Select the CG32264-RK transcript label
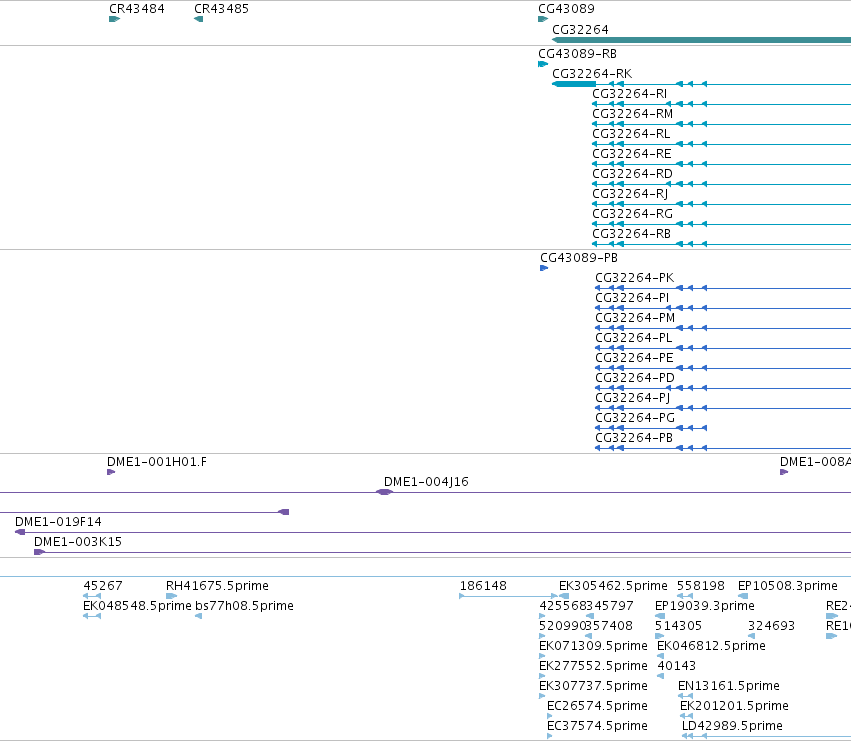This screenshot has width=851, height=741. (x=592, y=73)
